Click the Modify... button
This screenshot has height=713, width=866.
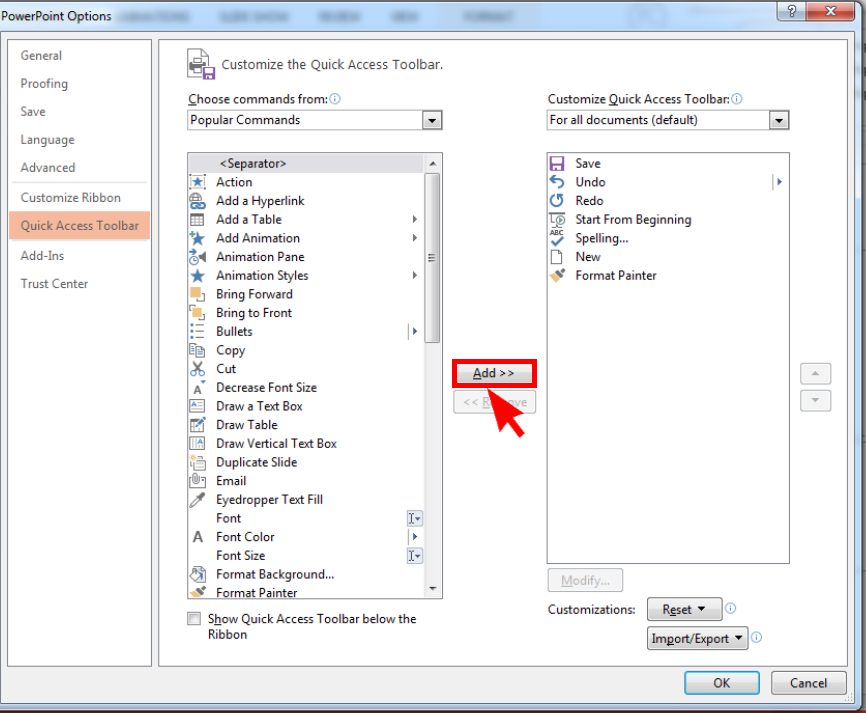pyautogui.click(x=585, y=580)
